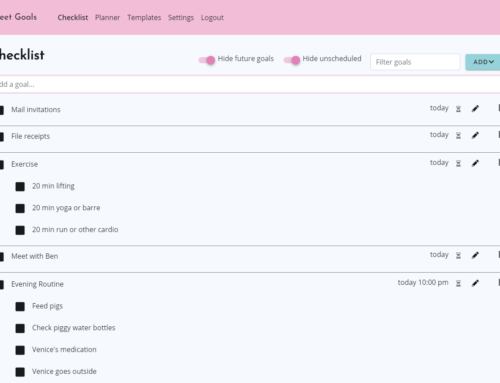Click the File receipts goal text
Viewport: 500px width, 383px height.
30,136
